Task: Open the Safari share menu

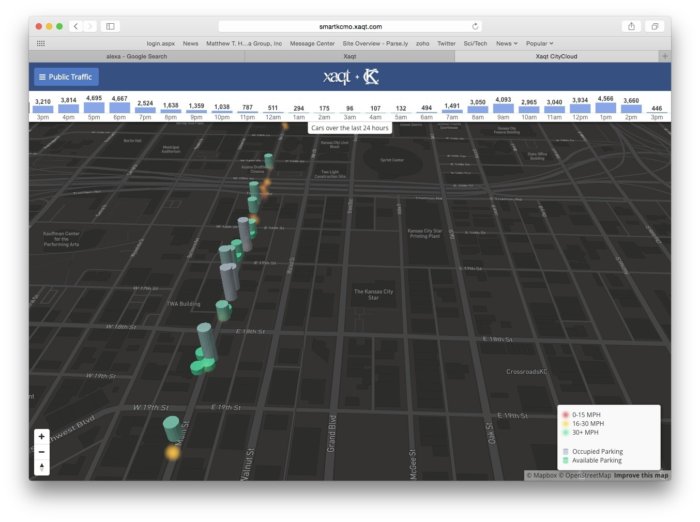Action: click(631, 26)
